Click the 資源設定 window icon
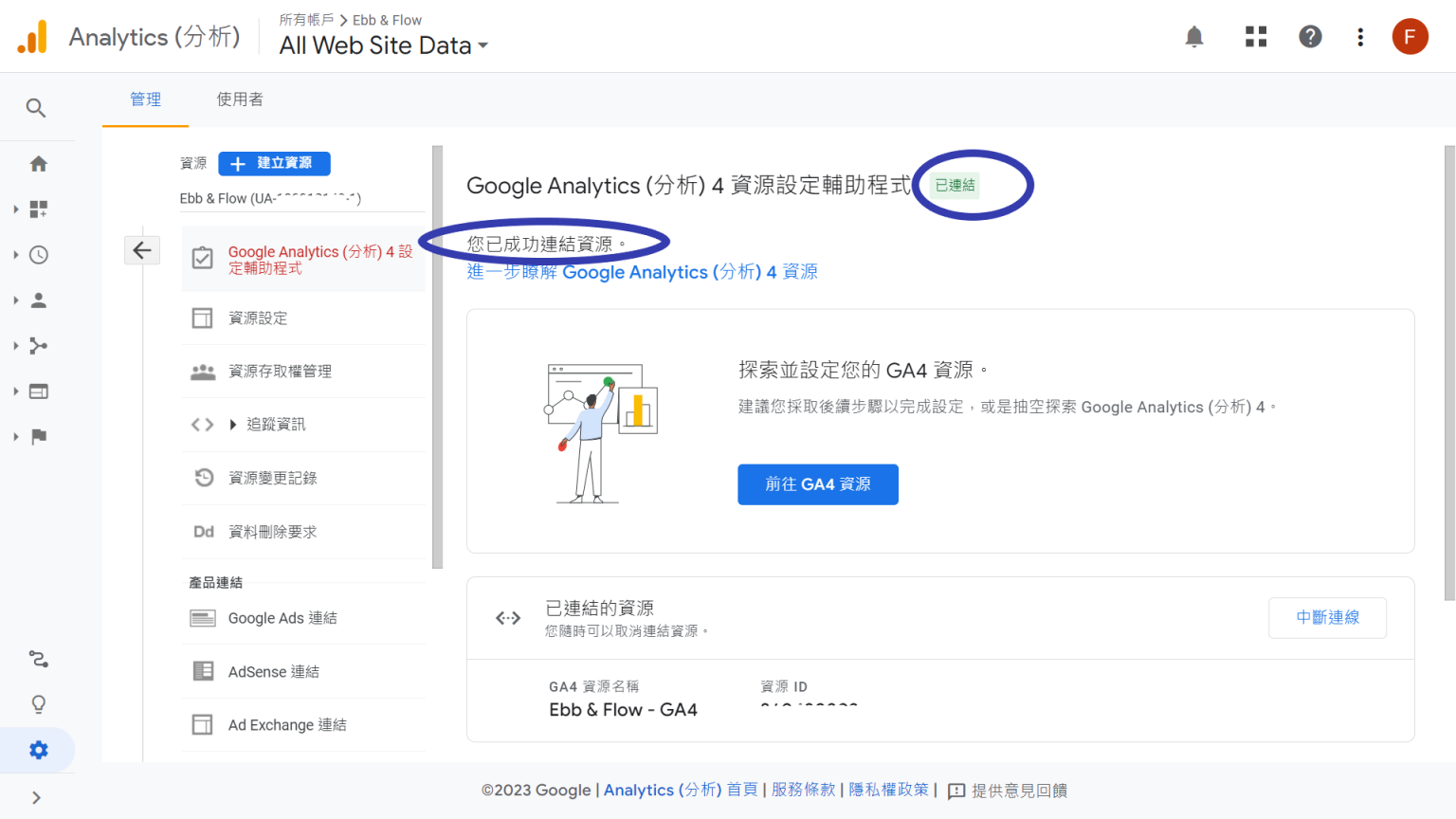This screenshot has height=819, width=1456. [203, 318]
